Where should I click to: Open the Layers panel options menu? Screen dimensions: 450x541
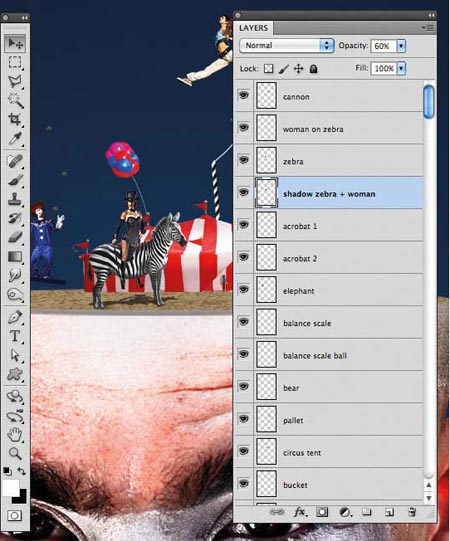pyautogui.click(x=428, y=28)
